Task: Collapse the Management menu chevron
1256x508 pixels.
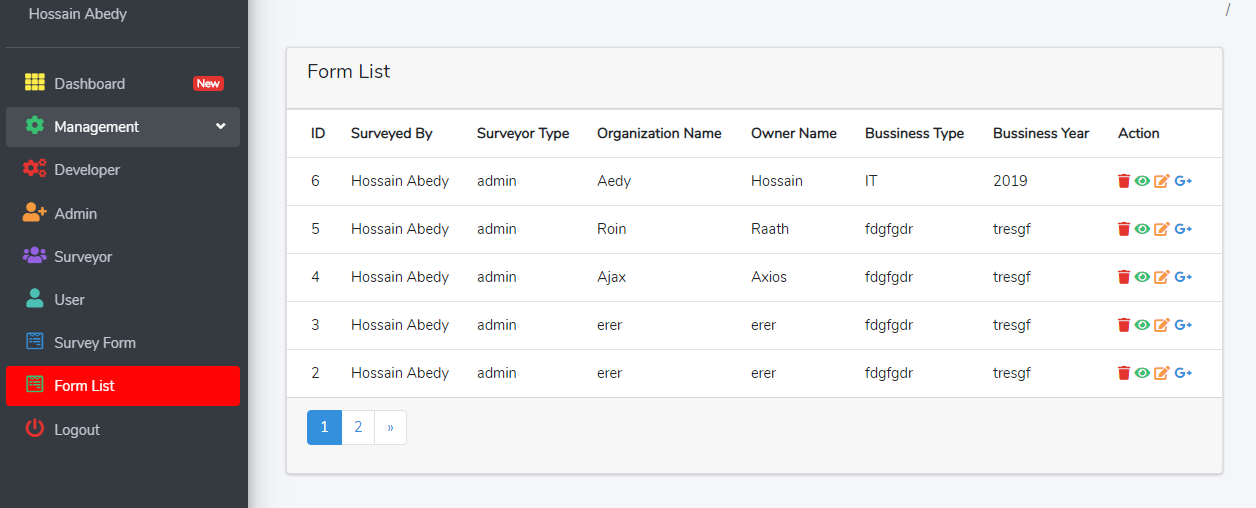Action: pos(221,127)
